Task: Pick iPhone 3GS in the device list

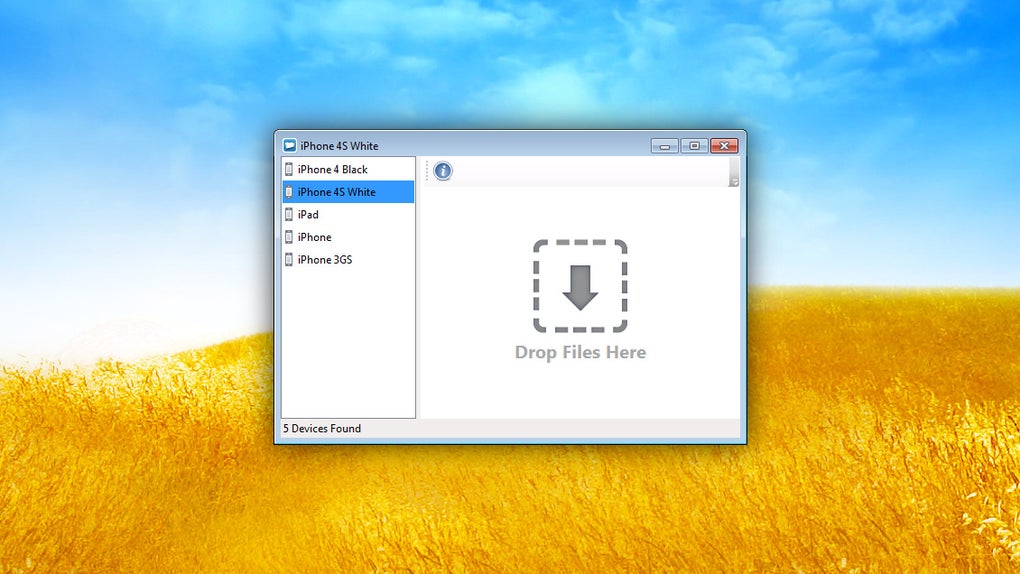Action: [x=348, y=260]
